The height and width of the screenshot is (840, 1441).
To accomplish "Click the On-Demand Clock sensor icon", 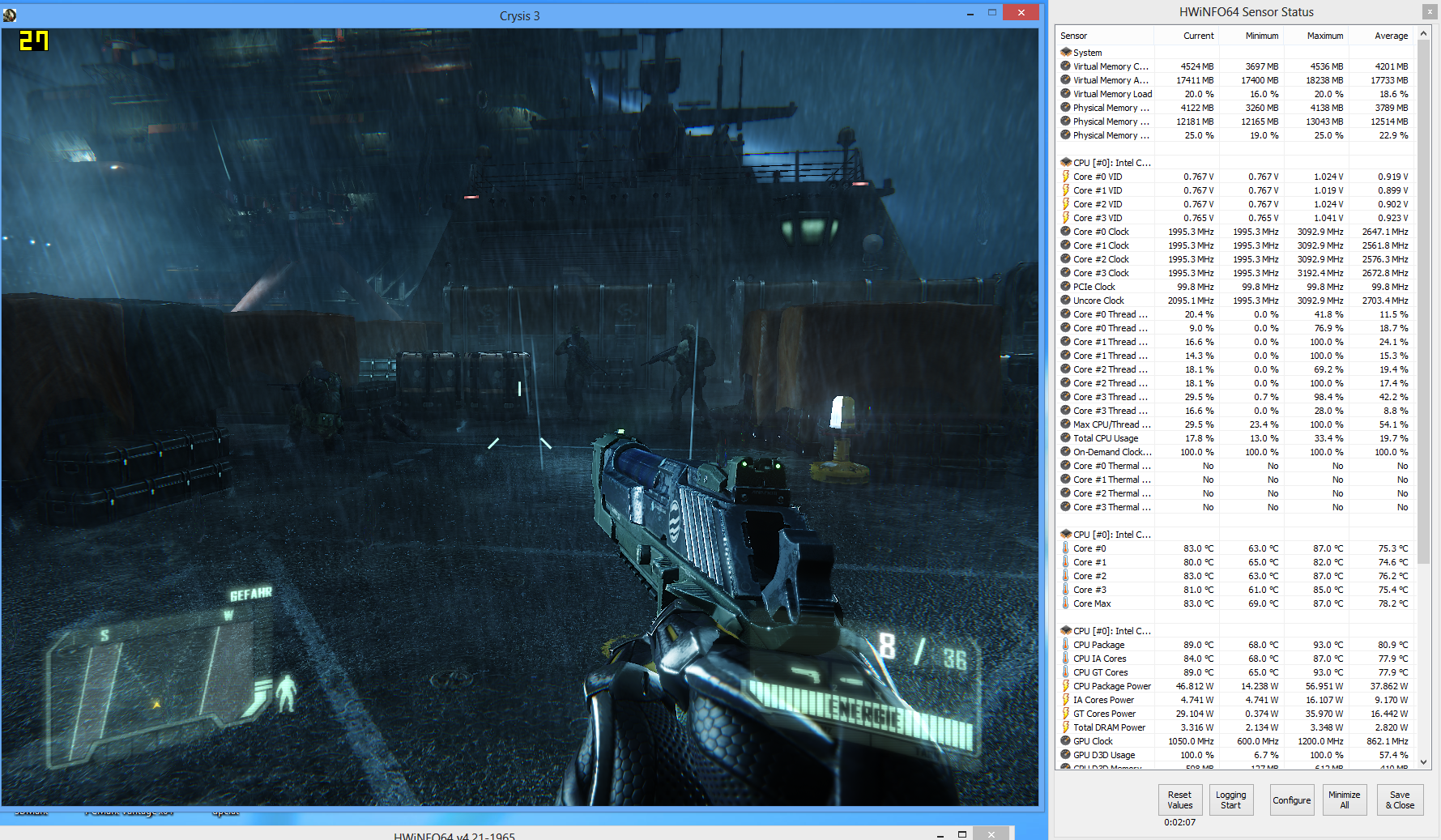I will (x=1066, y=451).
